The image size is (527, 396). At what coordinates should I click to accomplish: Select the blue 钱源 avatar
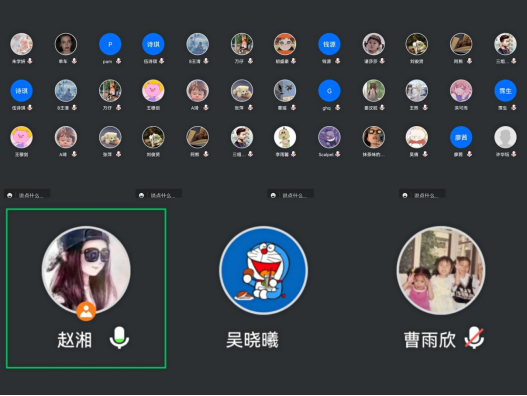coord(329,44)
